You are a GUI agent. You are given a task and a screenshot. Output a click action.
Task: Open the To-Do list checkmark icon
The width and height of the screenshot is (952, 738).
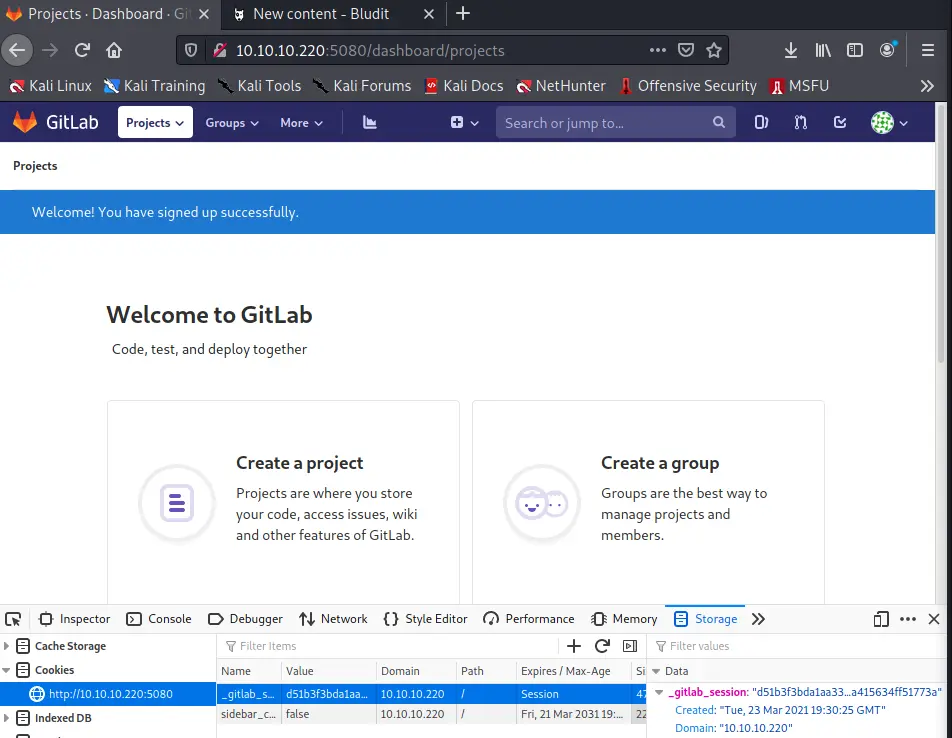pos(840,122)
